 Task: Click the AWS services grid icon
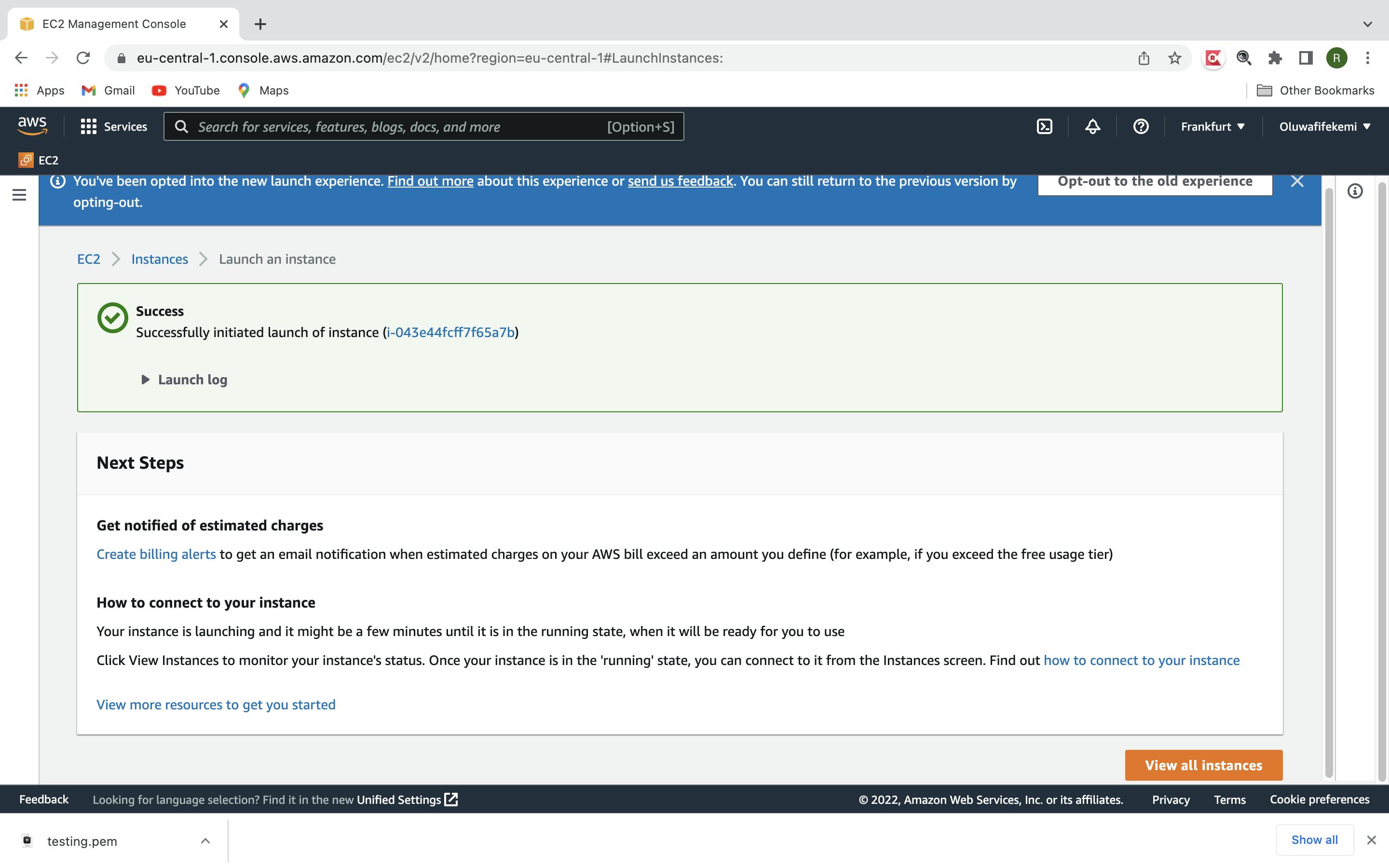point(87,126)
